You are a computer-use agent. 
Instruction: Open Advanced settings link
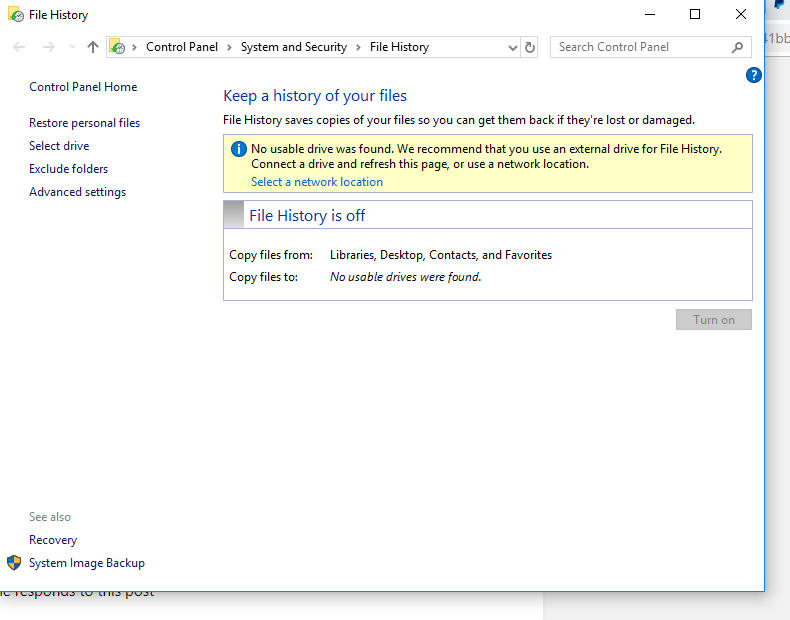[x=78, y=192]
